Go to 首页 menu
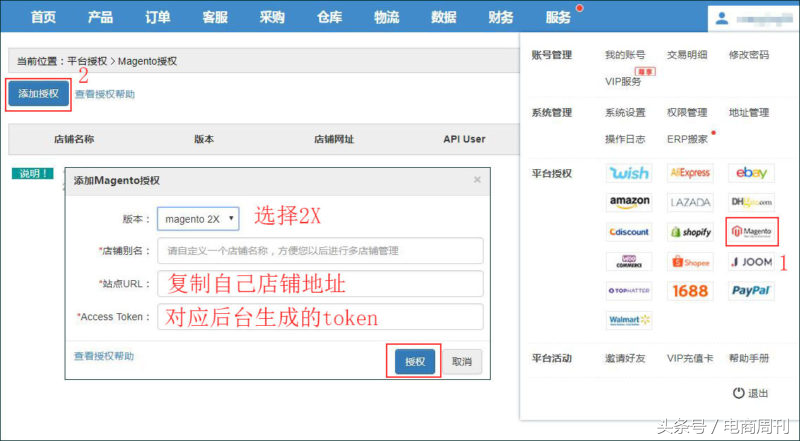800x441 pixels. (x=43, y=17)
